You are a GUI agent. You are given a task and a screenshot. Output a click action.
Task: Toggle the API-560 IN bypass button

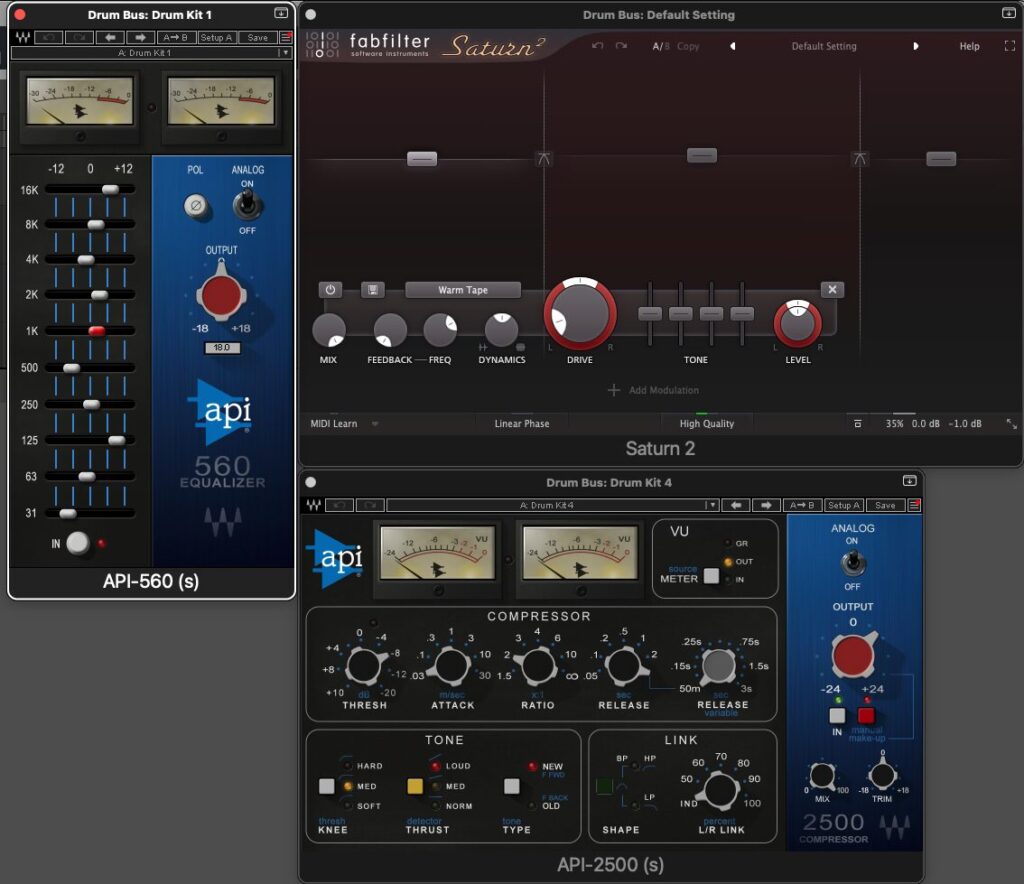tap(78, 543)
